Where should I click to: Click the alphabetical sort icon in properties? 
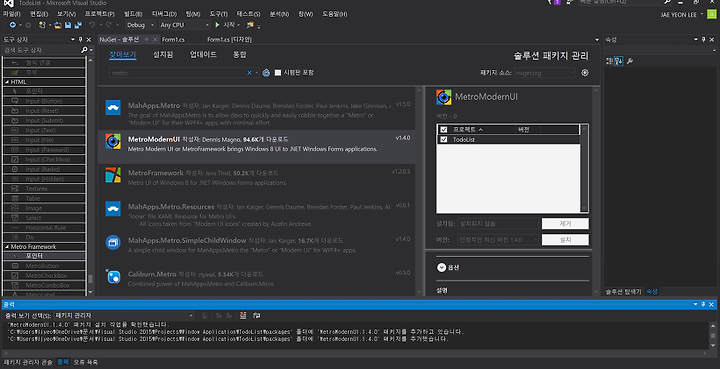[x=619, y=61]
